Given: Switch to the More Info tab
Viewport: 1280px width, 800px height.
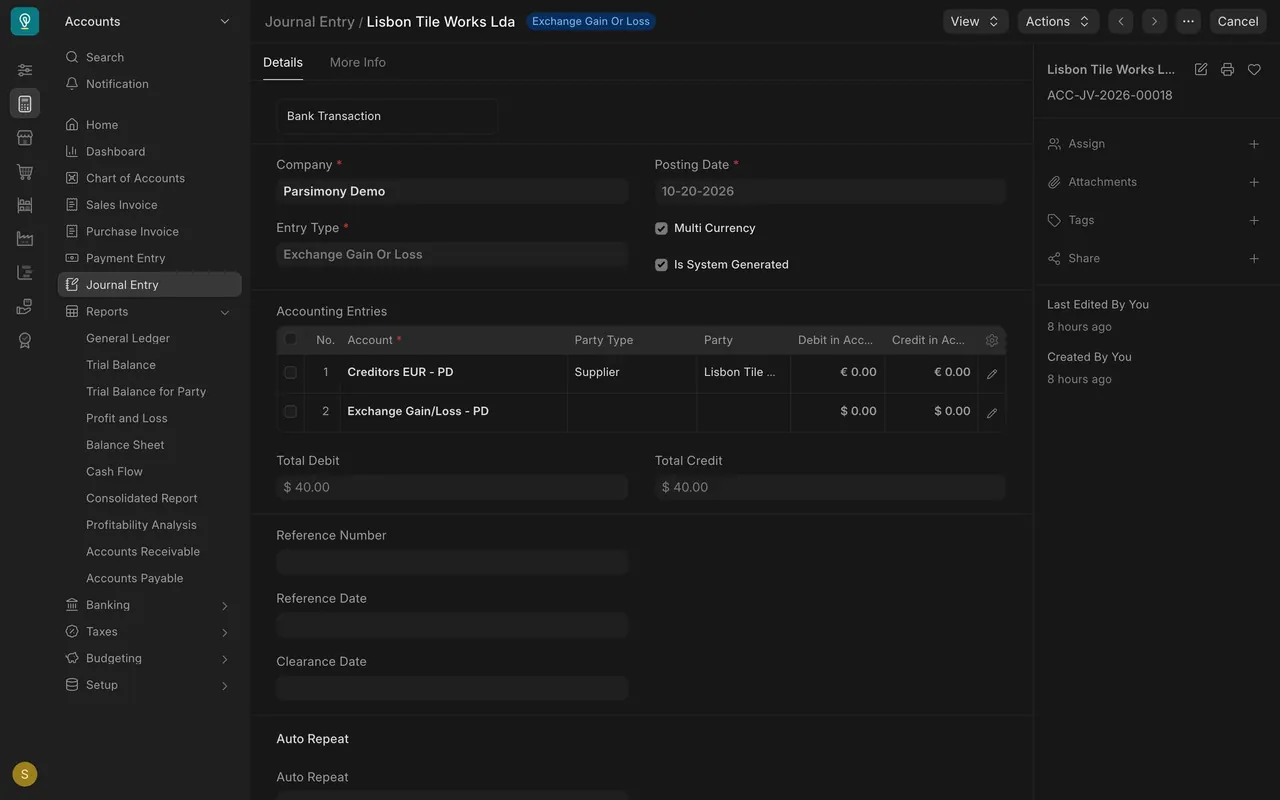Looking at the screenshot, I should (358, 62).
